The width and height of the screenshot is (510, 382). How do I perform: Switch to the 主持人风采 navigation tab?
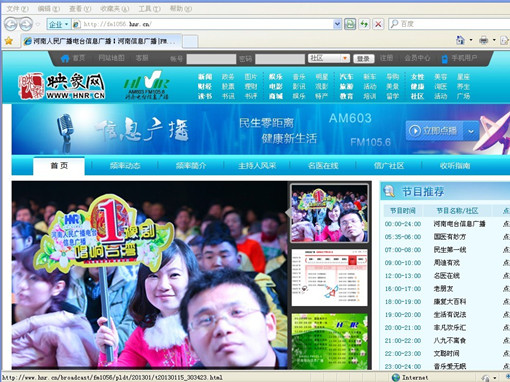click(257, 166)
